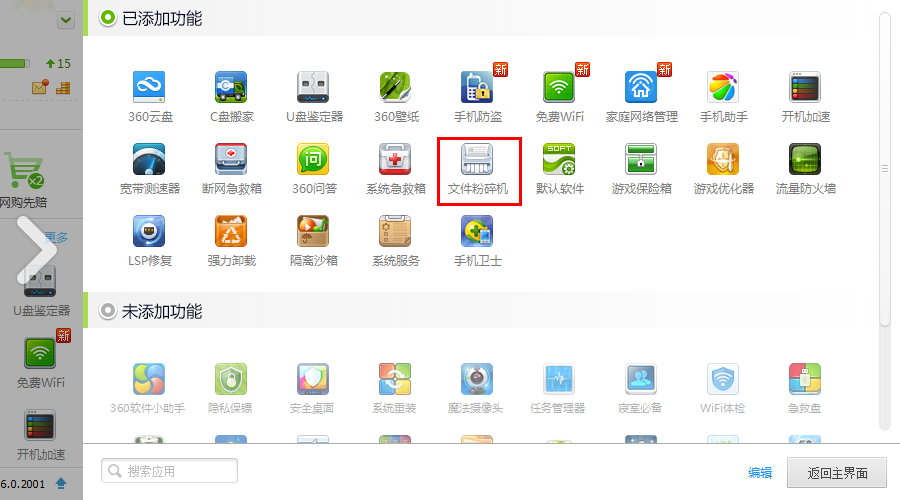The height and width of the screenshot is (500, 900).
Task: Click the vertical scrollbar of the function list
Action: point(885,169)
